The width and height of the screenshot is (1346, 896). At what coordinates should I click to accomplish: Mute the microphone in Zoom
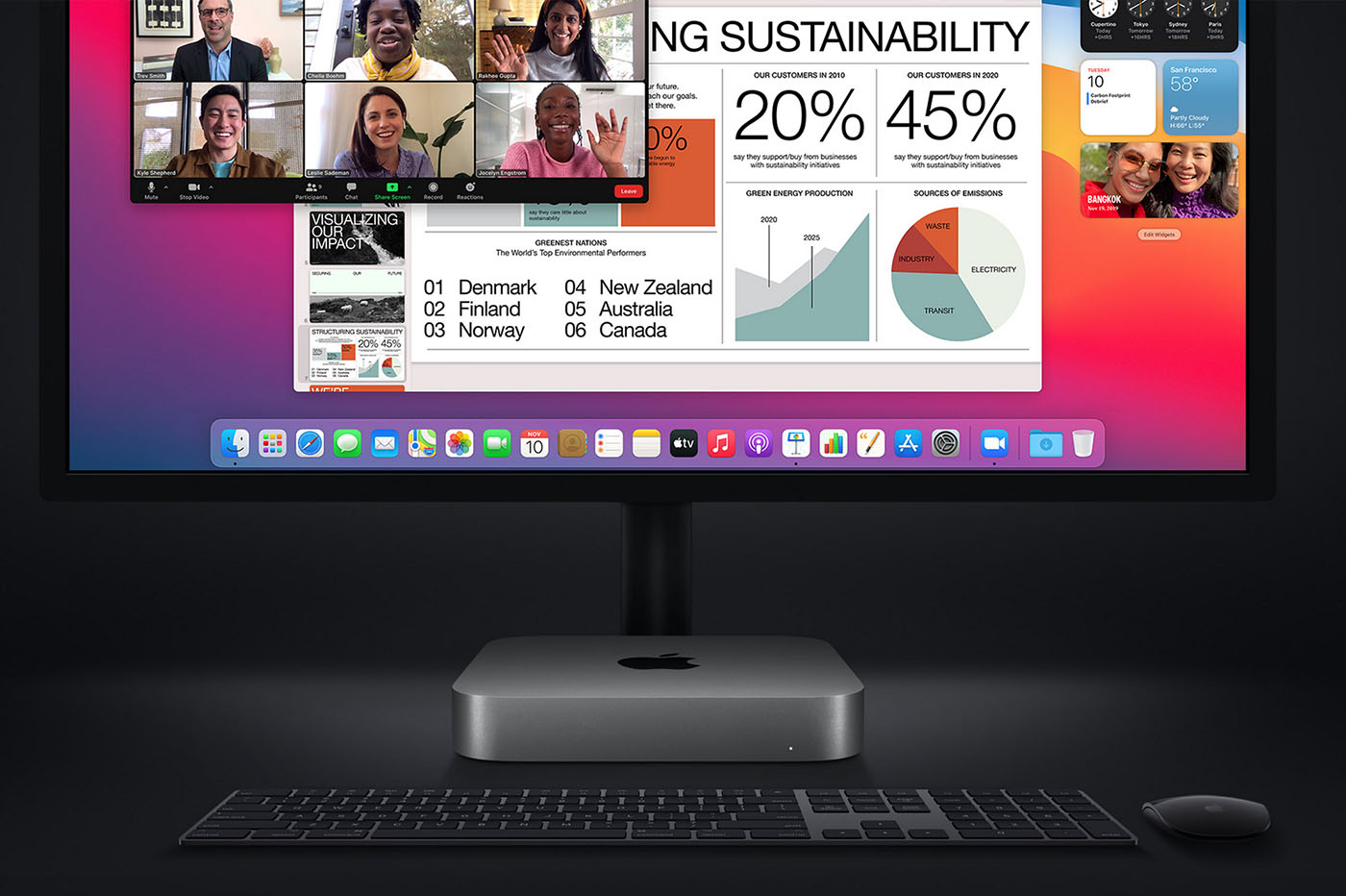point(151,190)
